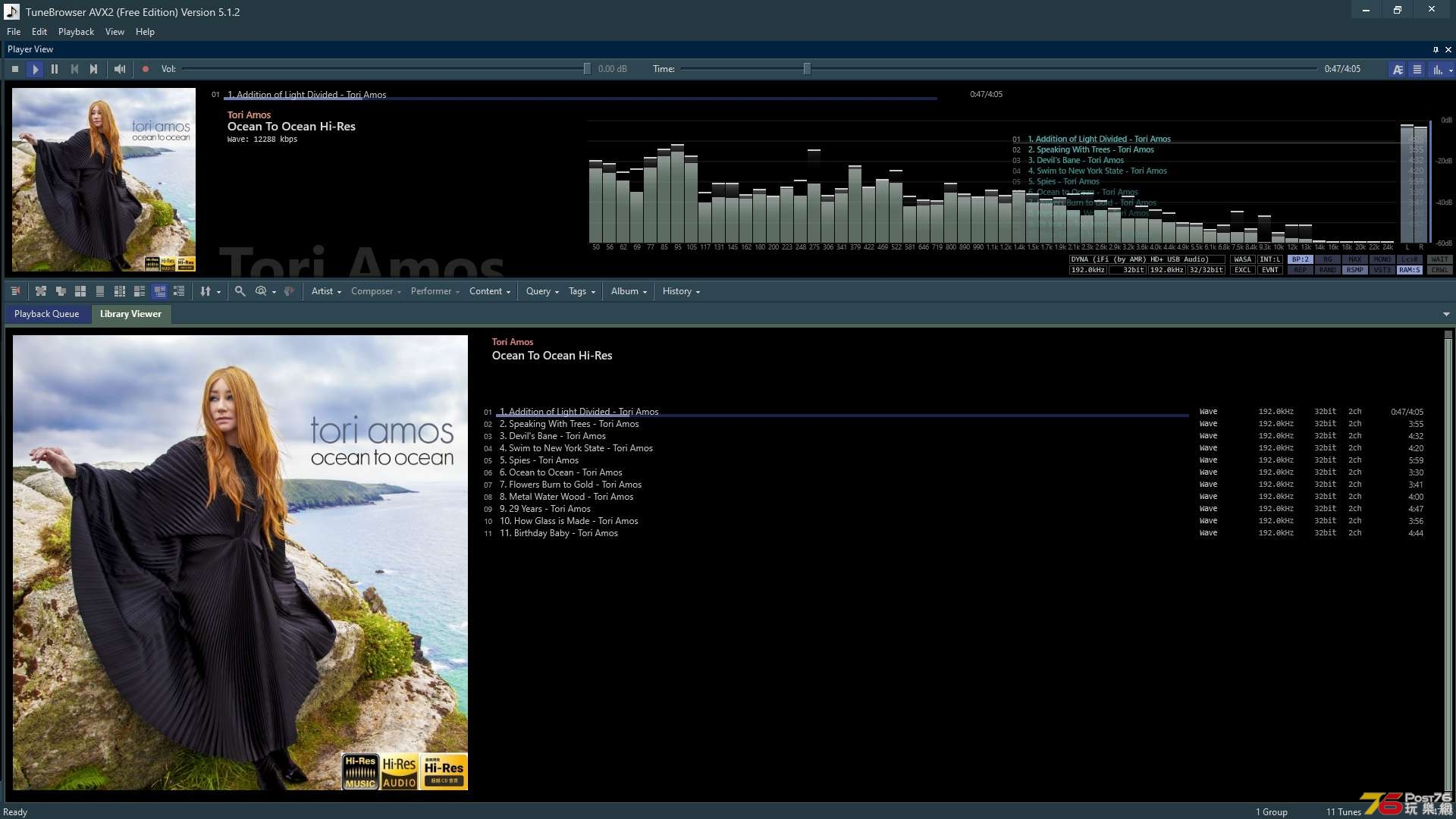Toggle the playlist lines icon in player view

pyautogui.click(x=1417, y=69)
